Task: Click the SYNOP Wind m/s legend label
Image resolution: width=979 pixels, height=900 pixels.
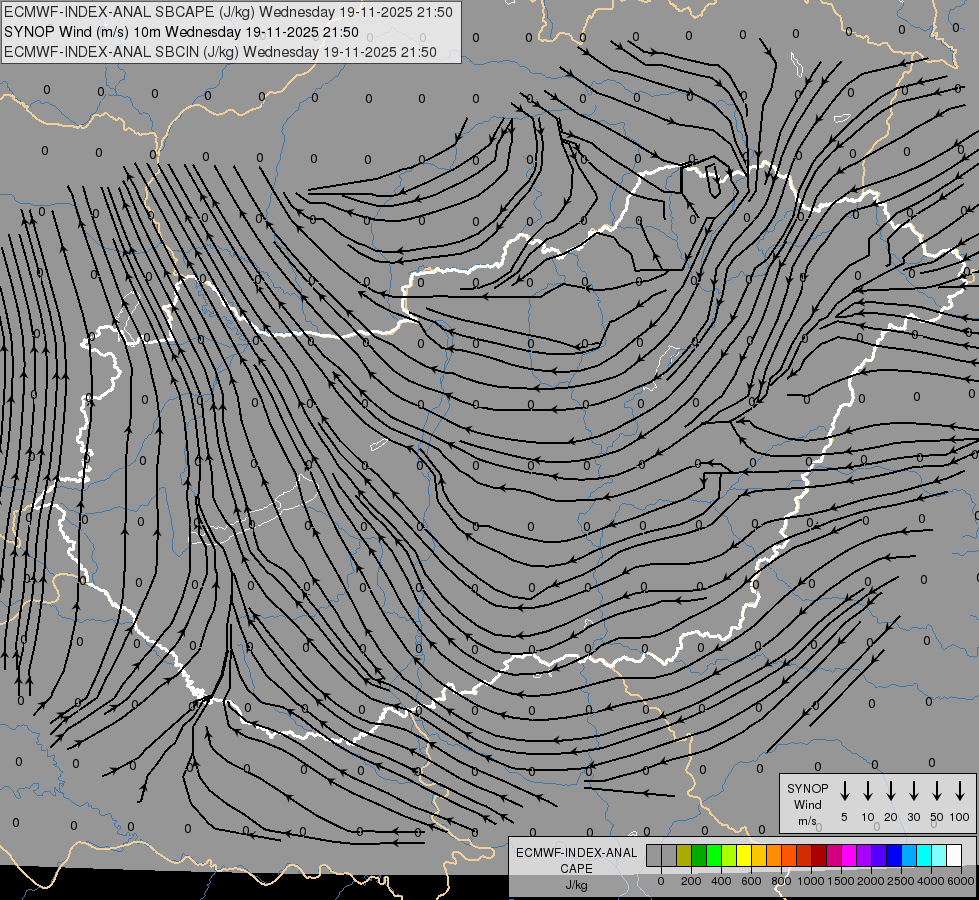Action: [807, 804]
